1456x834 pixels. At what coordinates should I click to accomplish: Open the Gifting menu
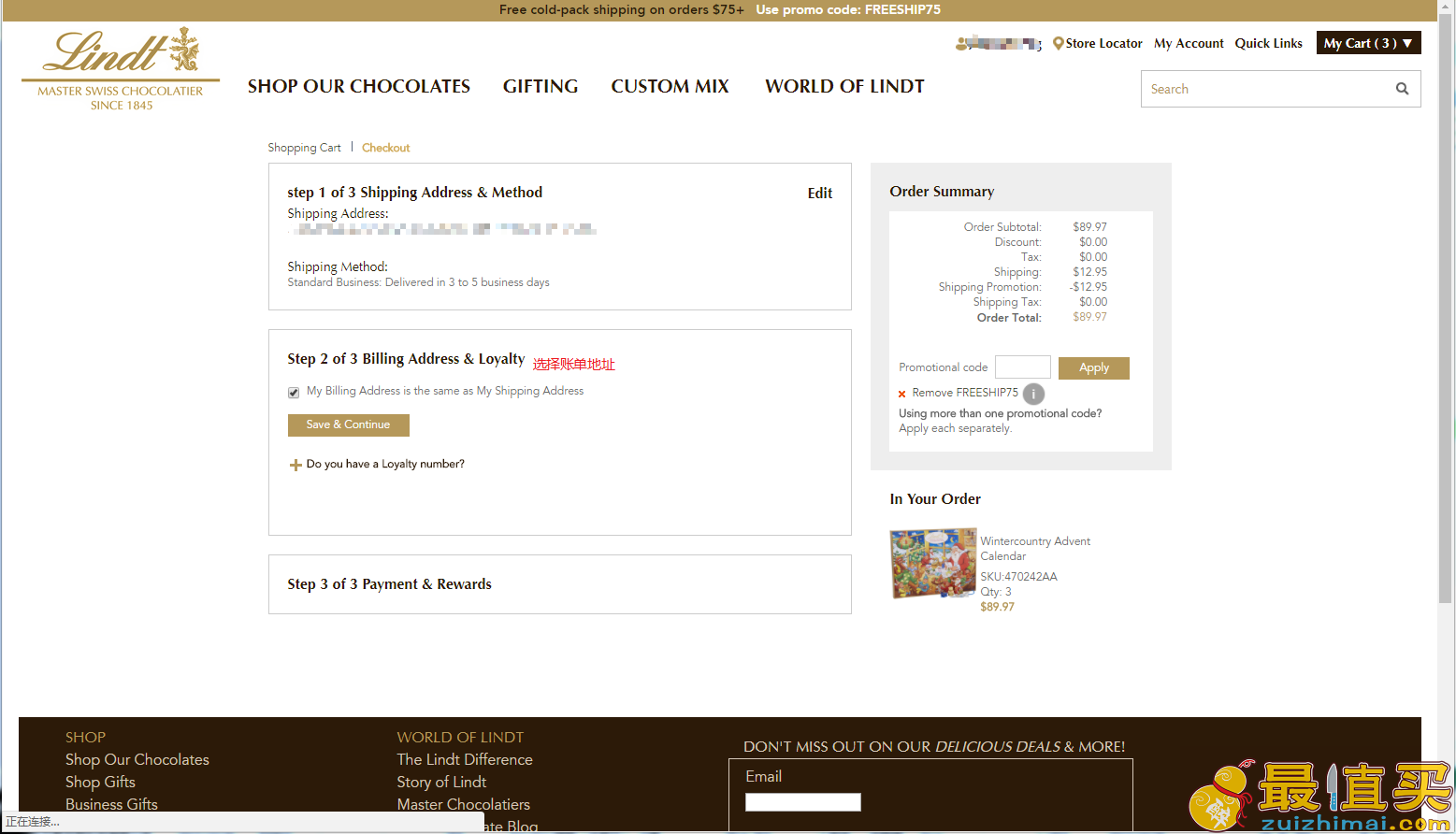[541, 86]
